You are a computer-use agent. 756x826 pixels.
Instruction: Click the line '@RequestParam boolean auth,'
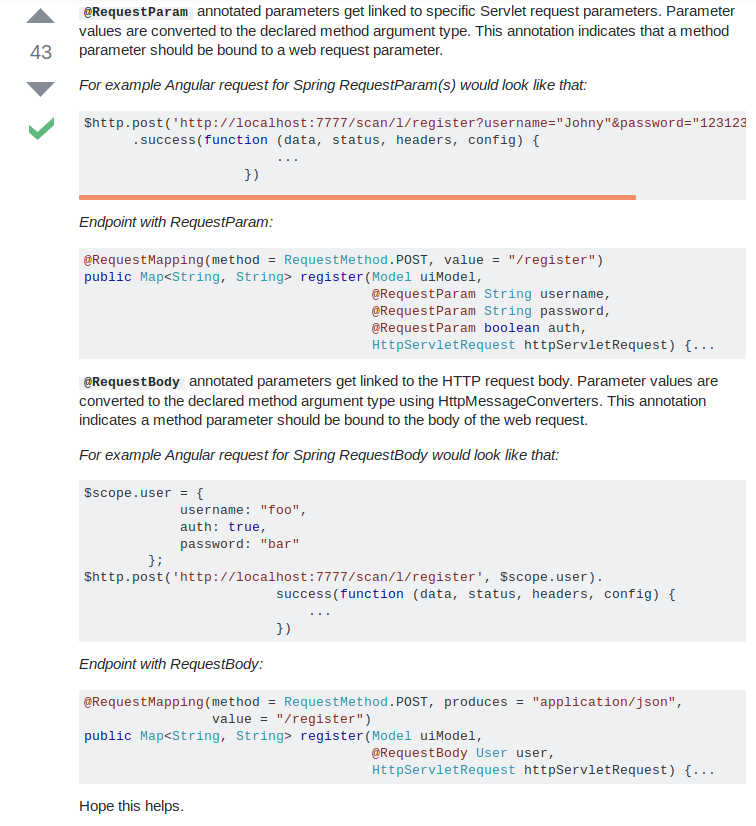click(x=479, y=328)
